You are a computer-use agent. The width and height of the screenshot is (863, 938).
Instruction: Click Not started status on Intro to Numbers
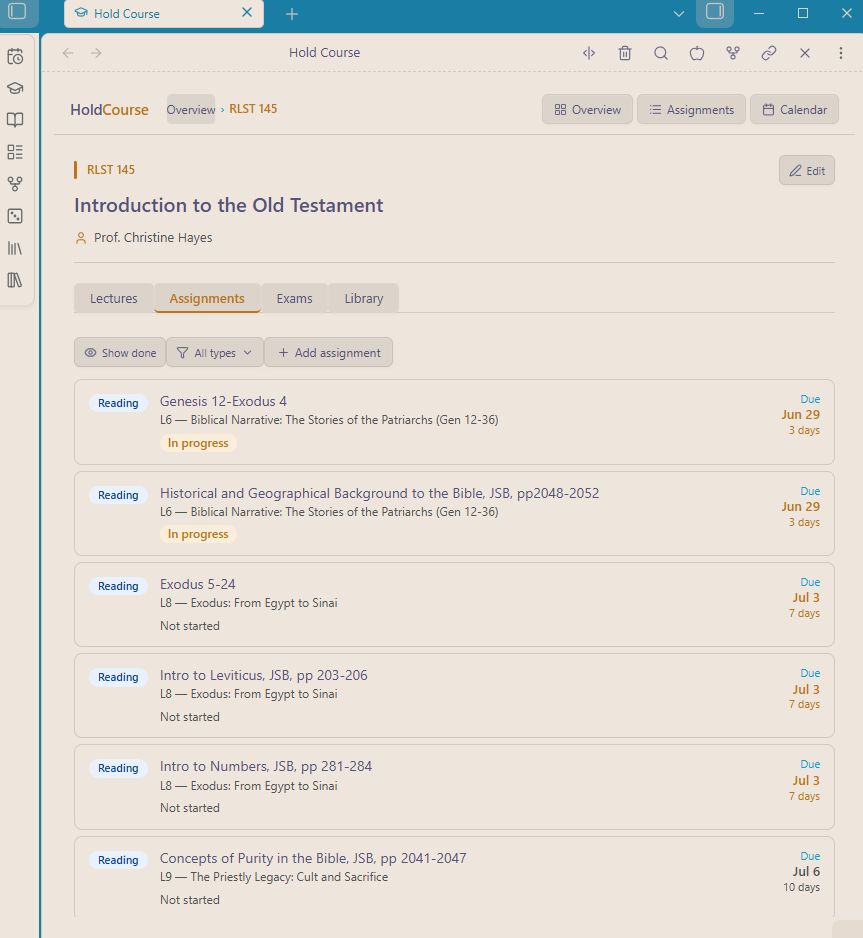click(190, 808)
